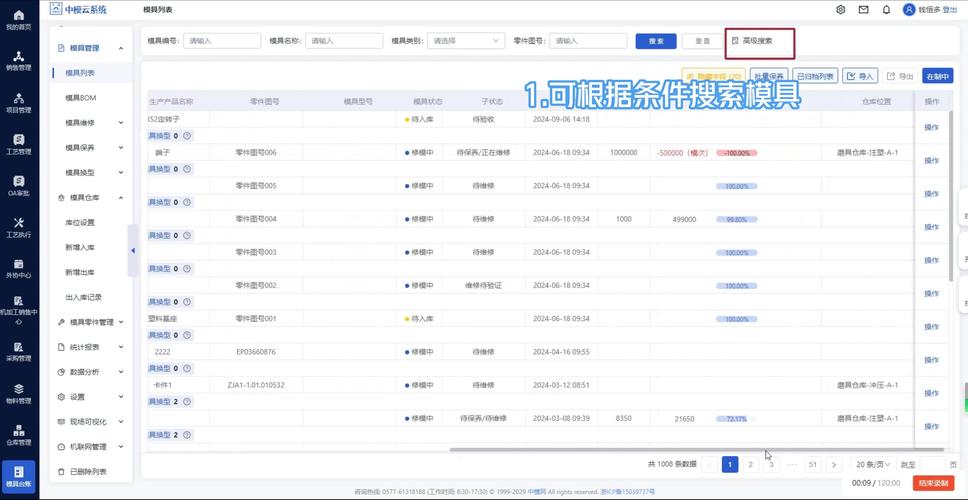Screen dimensions: 968x500
Task: Open the 工艺管理 module icon
Action: tap(19, 144)
